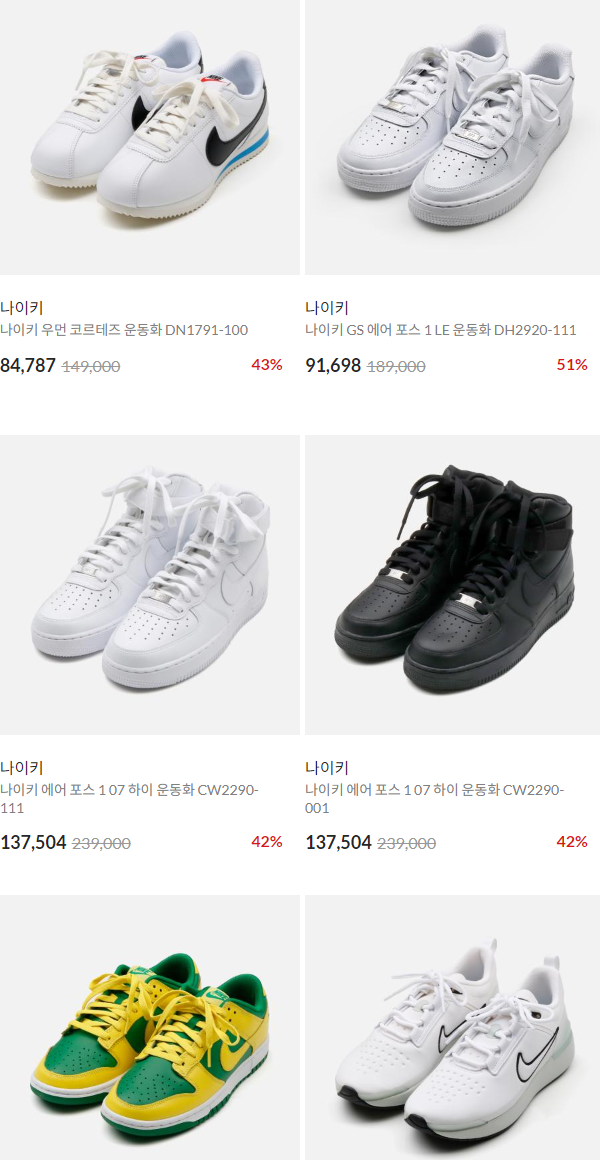Click the 84,787 sale price
600x1160 pixels.
point(28,365)
